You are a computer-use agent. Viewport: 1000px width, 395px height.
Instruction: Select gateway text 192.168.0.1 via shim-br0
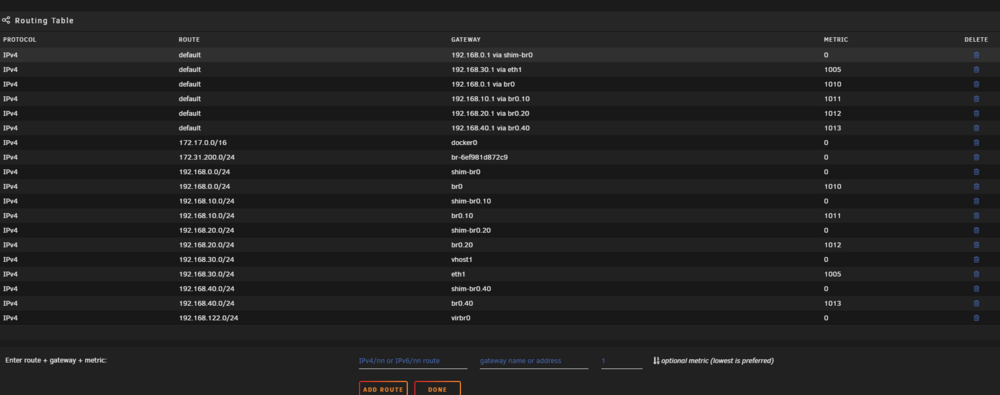(x=492, y=55)
